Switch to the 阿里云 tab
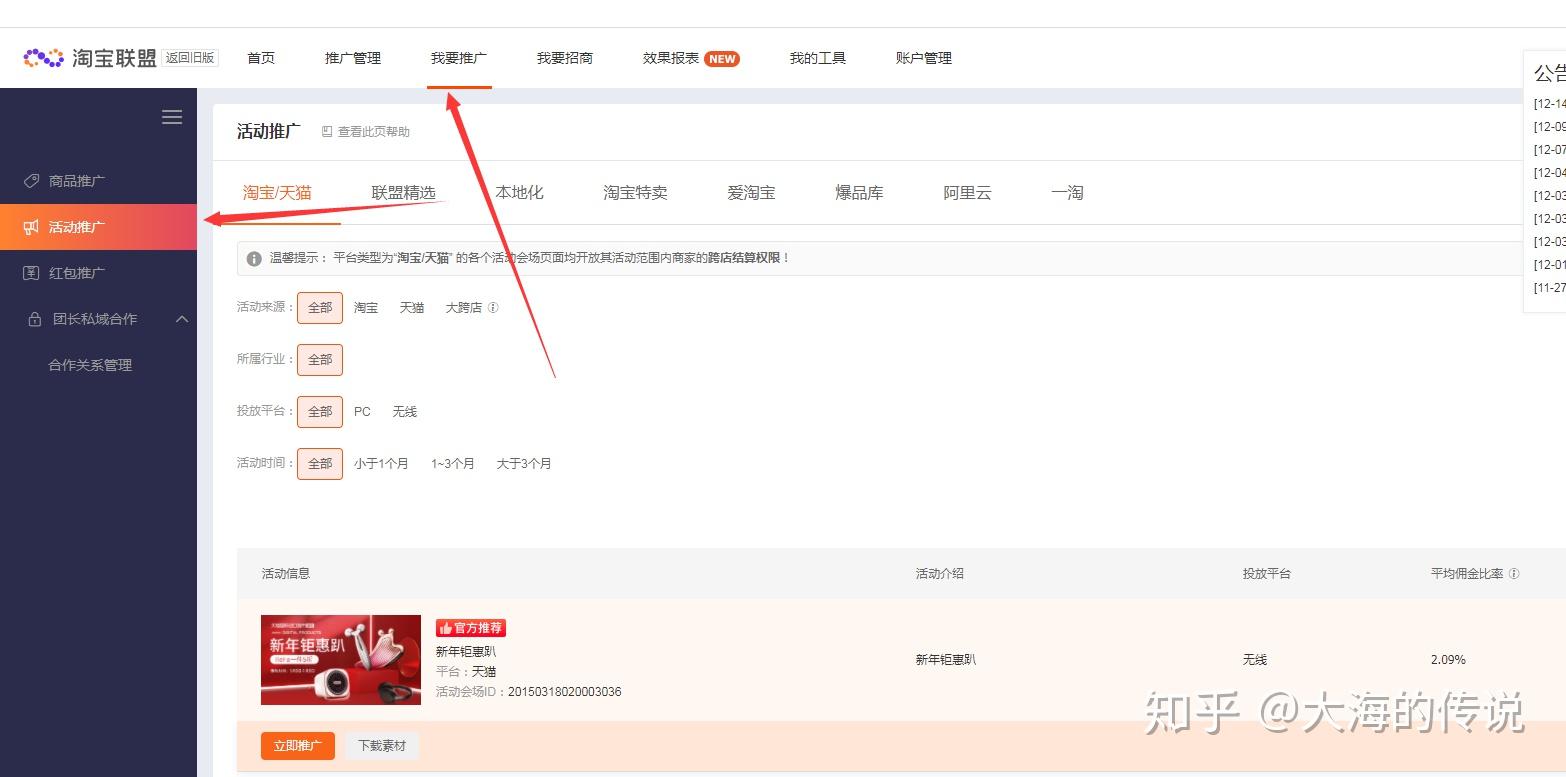This screenshot has width=1566, height=777. pos(967,193)
